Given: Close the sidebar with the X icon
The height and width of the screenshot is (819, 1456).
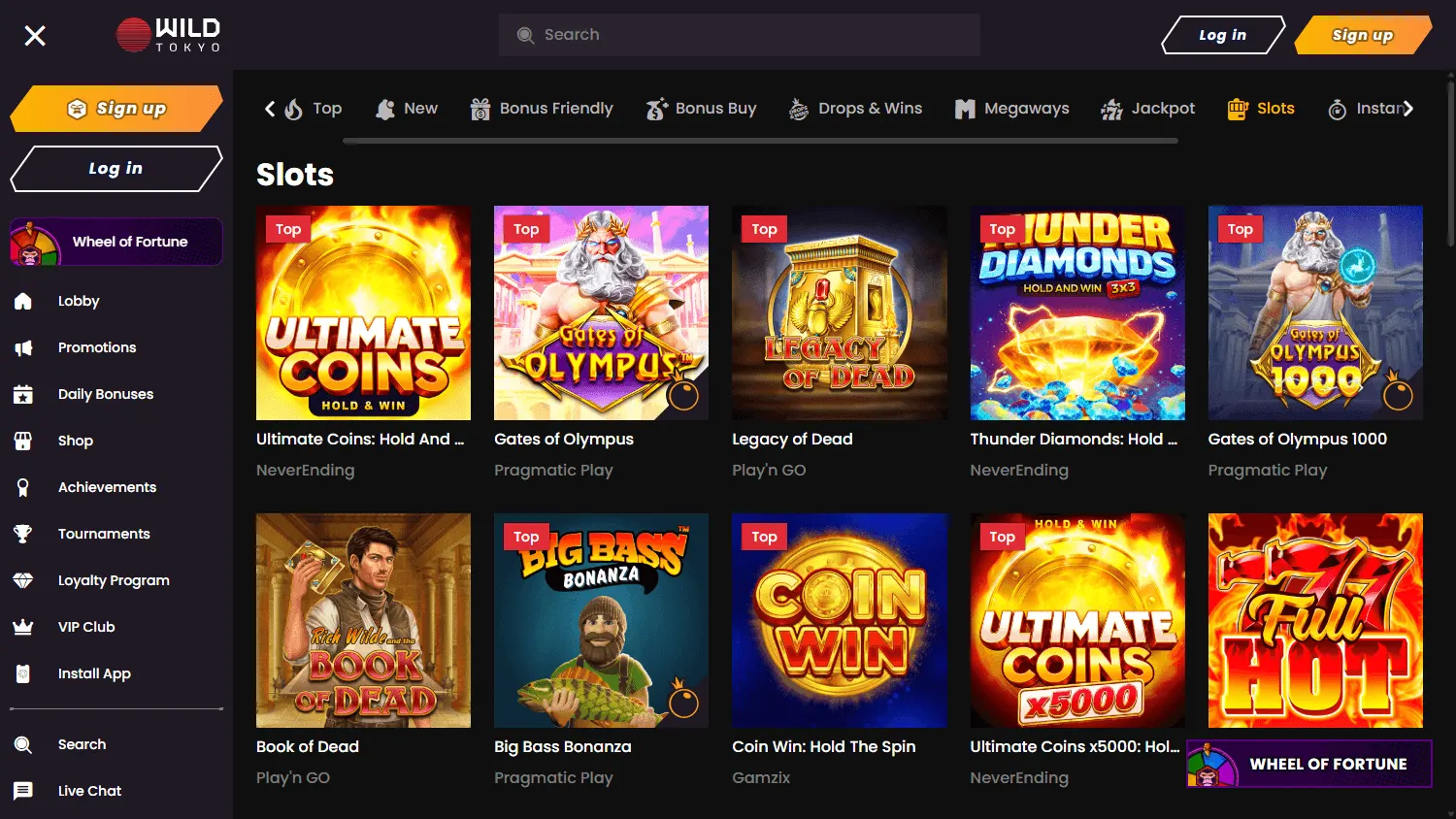Looking at the screenshot, I should [35, 36].
